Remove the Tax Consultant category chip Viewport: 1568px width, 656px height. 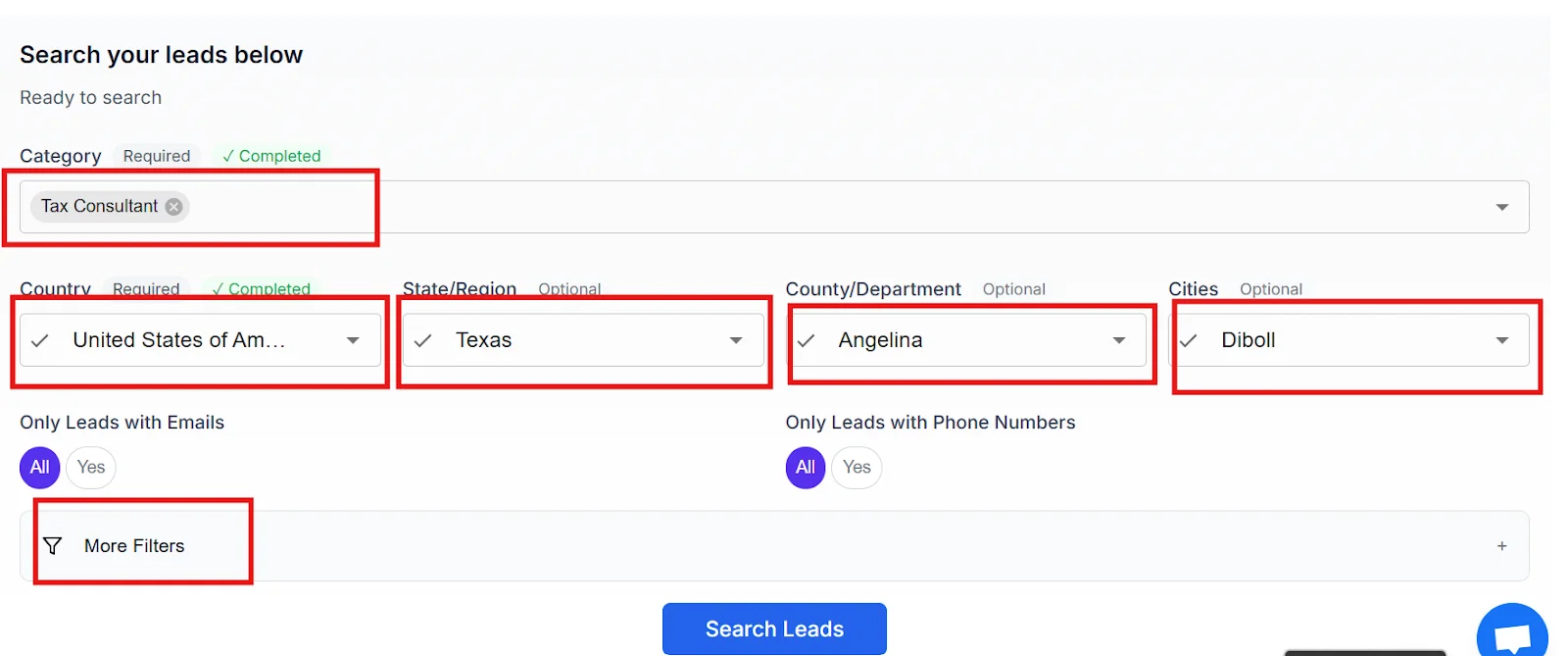173,206
